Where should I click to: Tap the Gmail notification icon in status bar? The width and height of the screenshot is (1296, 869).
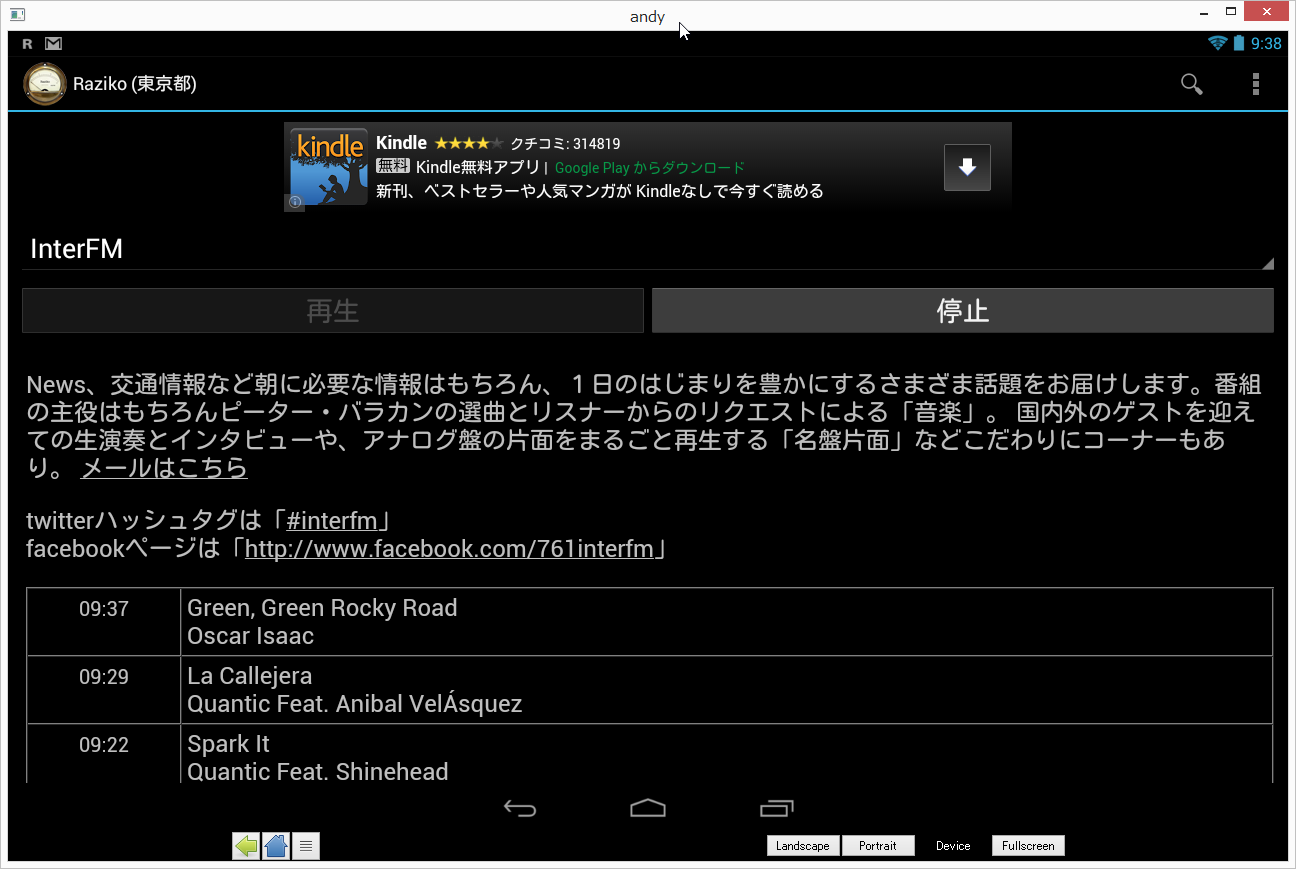[x=54, y=44]
